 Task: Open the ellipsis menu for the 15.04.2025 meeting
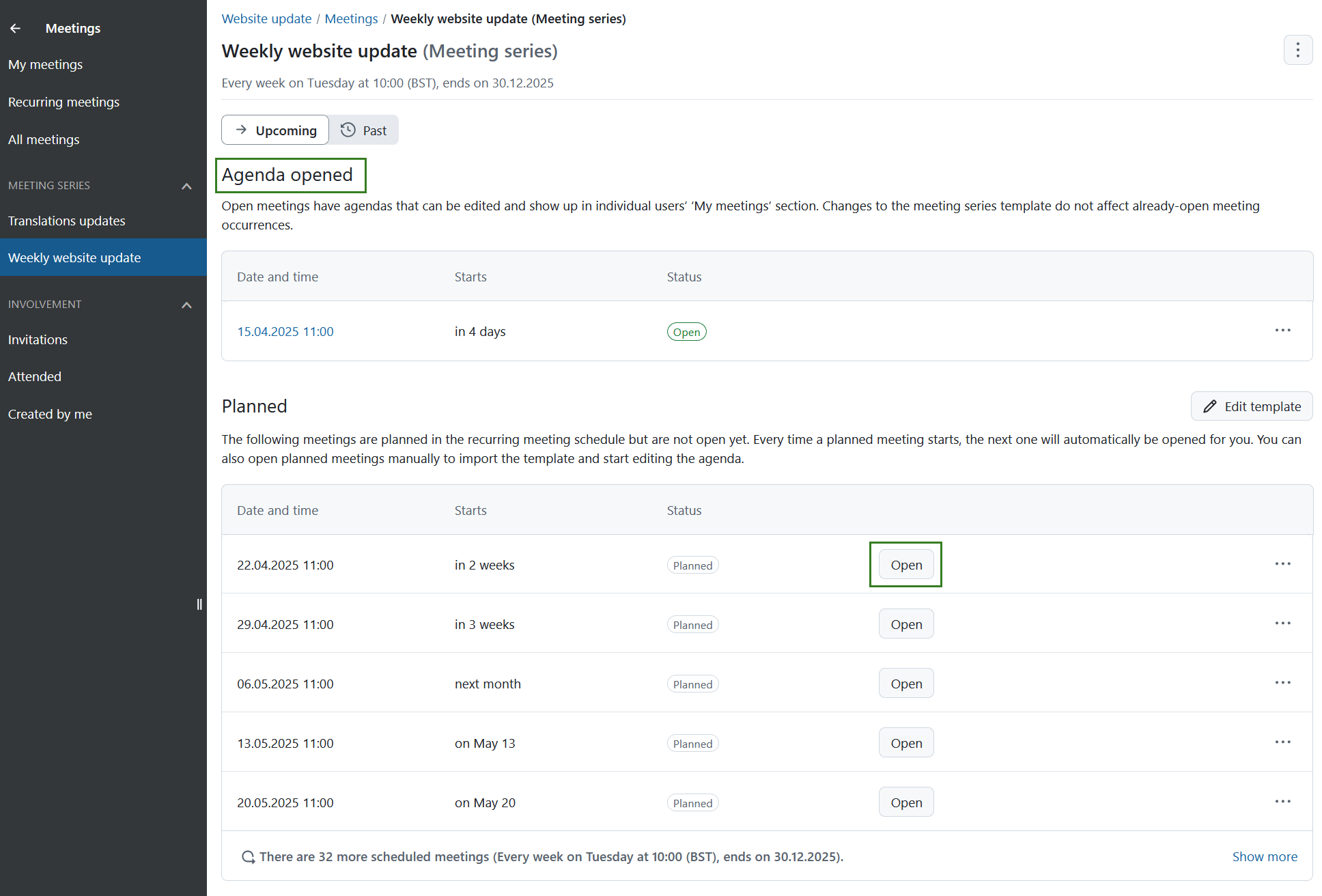coord(1282,331)
